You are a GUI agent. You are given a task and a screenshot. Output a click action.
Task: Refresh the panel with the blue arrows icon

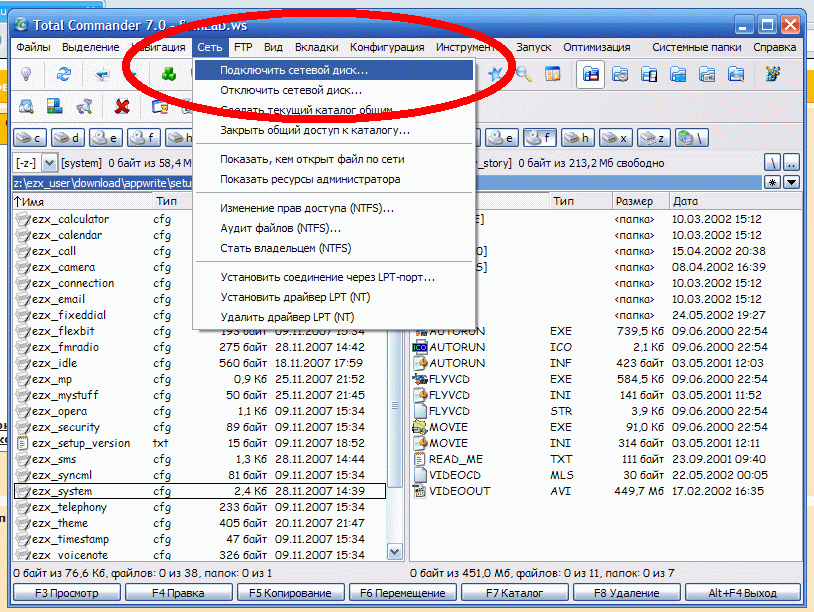pyautogui.click(x=64, y=75)
